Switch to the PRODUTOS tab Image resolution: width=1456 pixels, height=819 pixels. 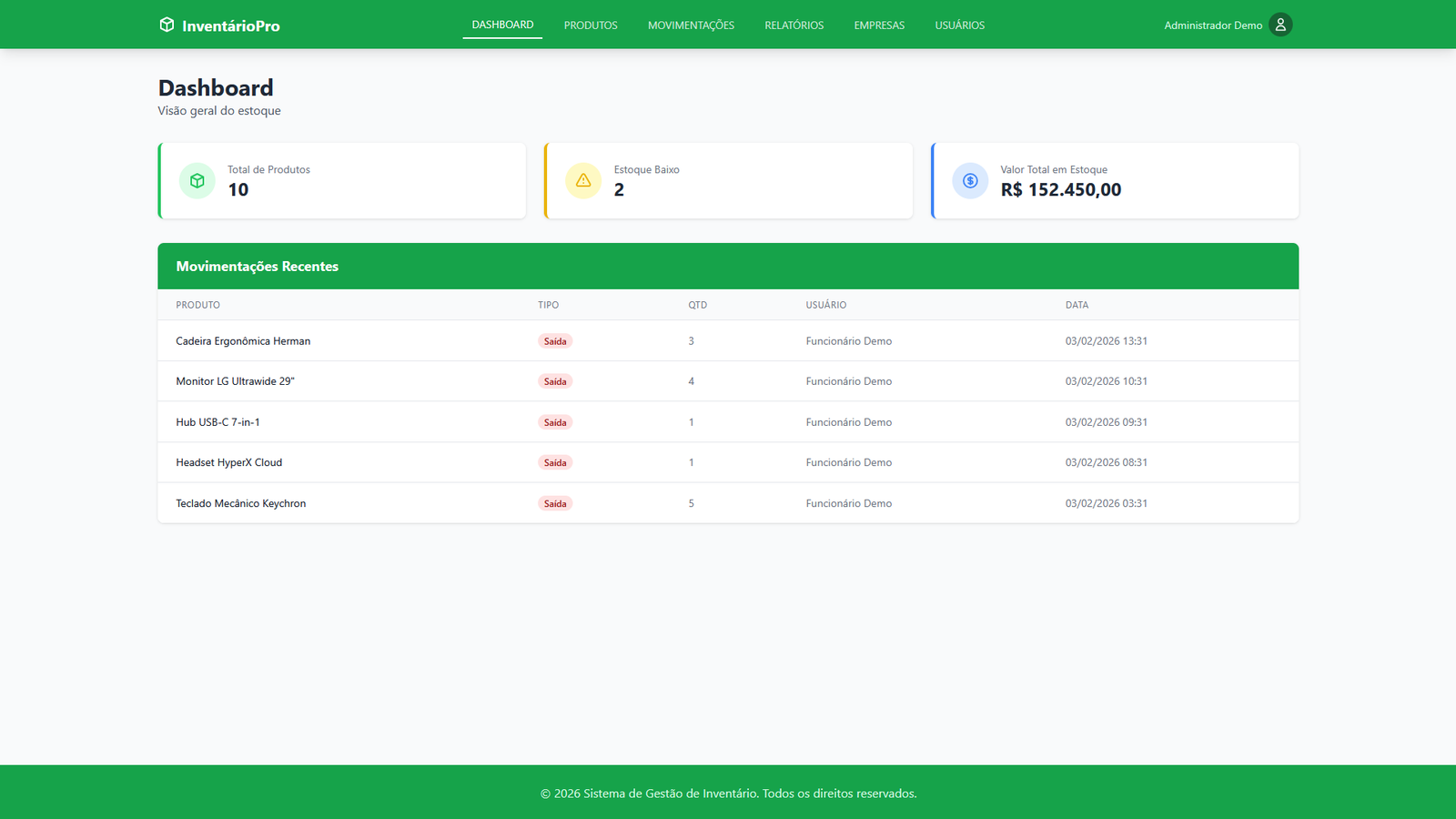[x=590, y=25]
